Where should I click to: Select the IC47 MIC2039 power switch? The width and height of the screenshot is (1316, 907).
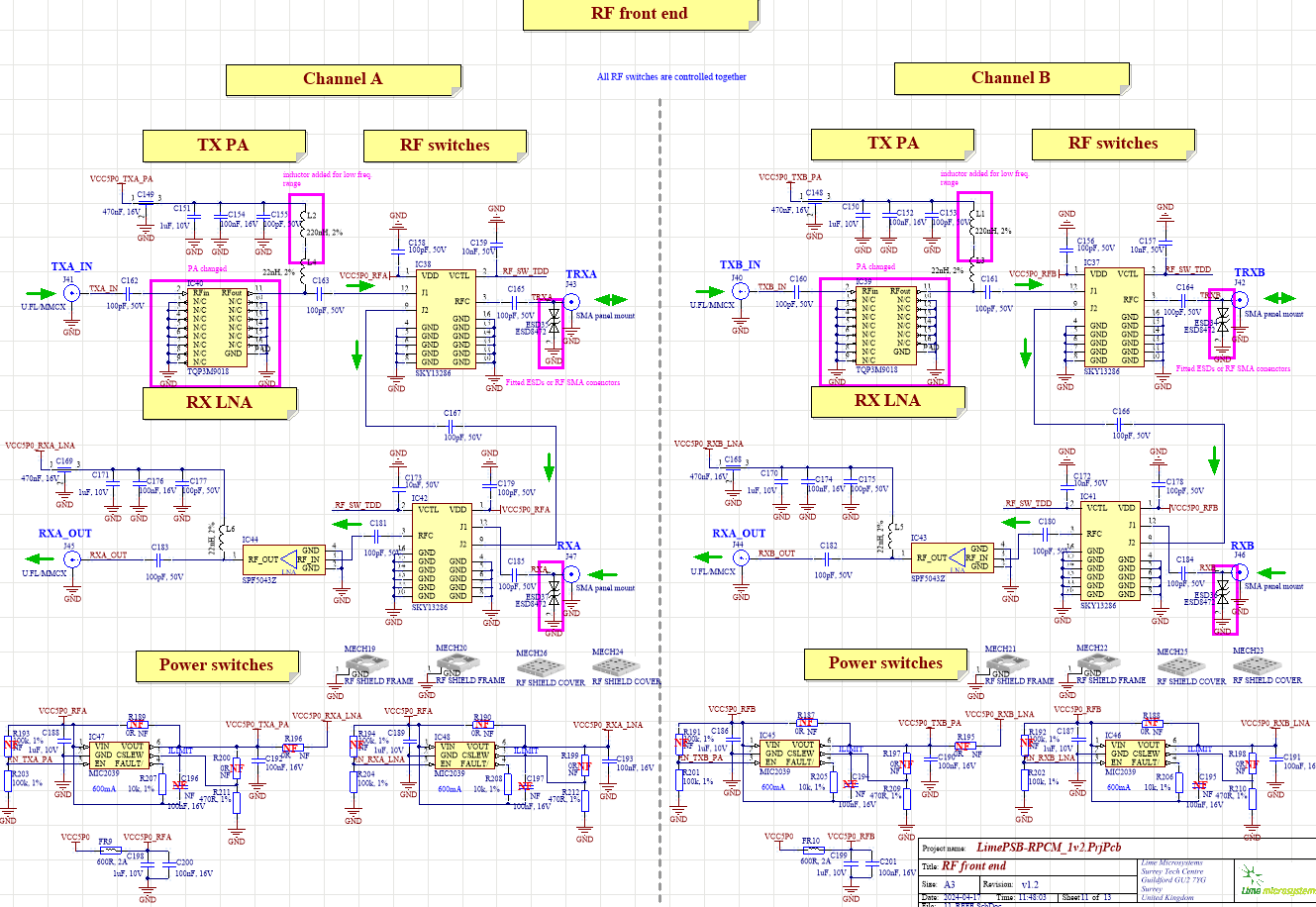(x=118, y=756)
